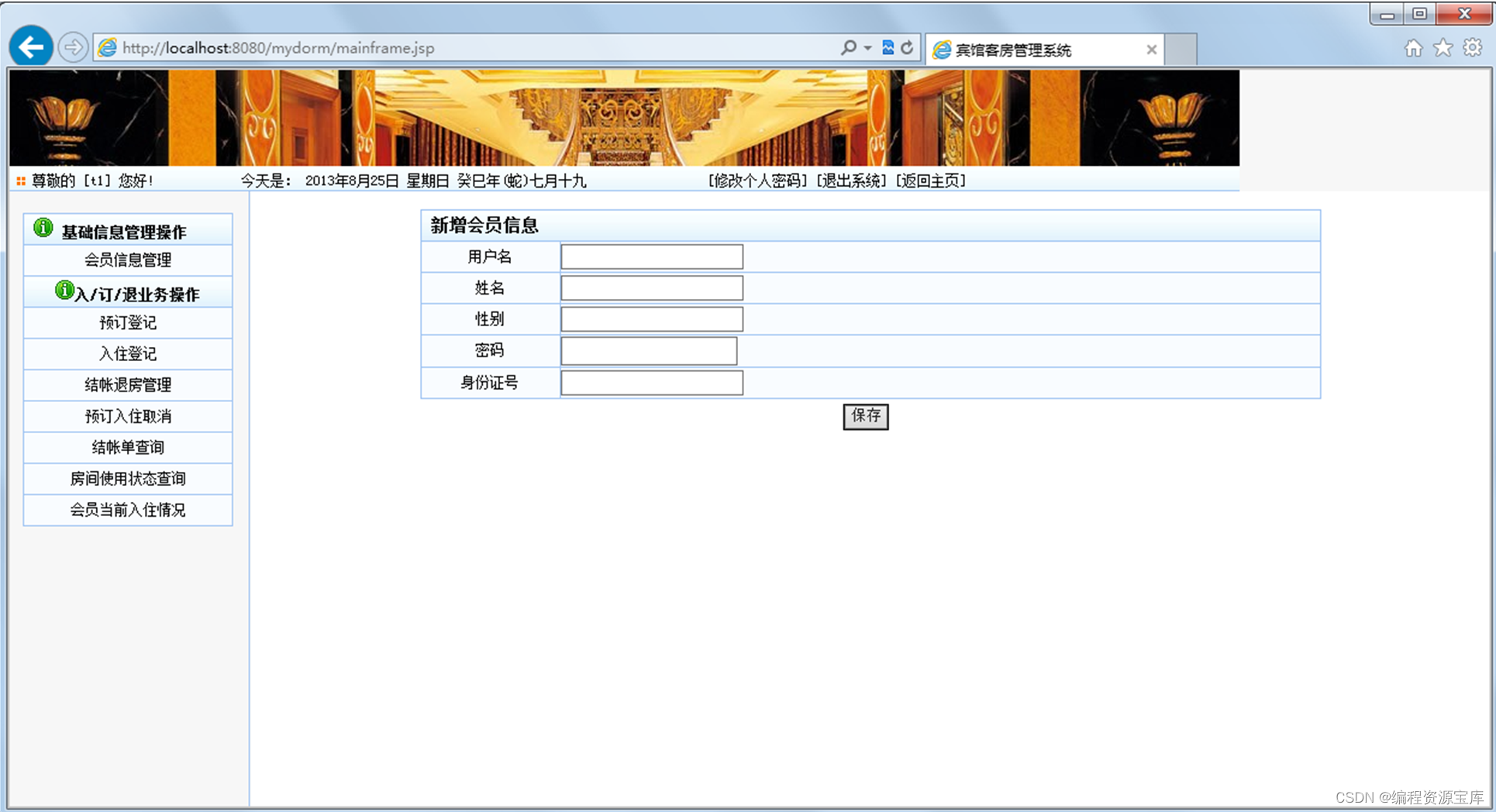Open 预订入住取消 menu item

[128, 416]
